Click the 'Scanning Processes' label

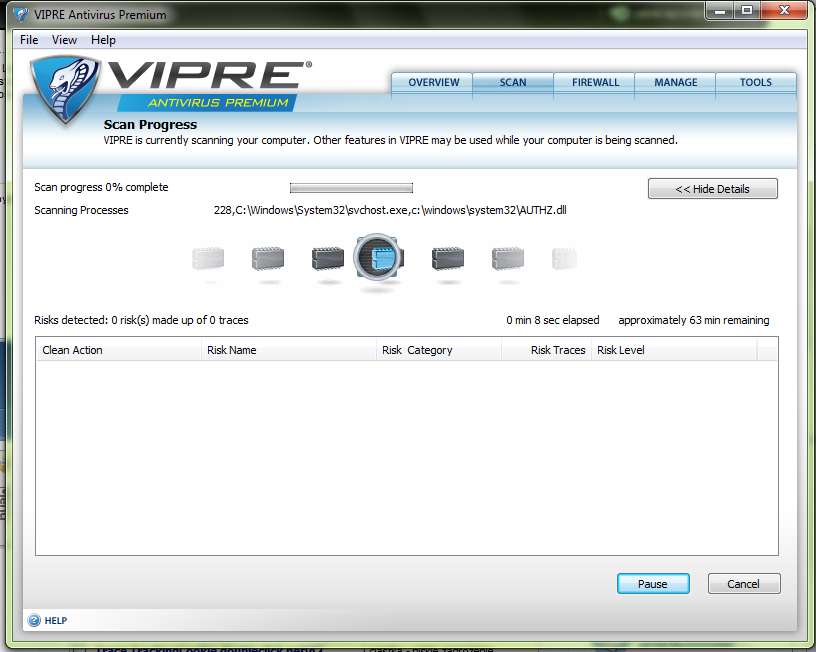[x=81, y=210]
